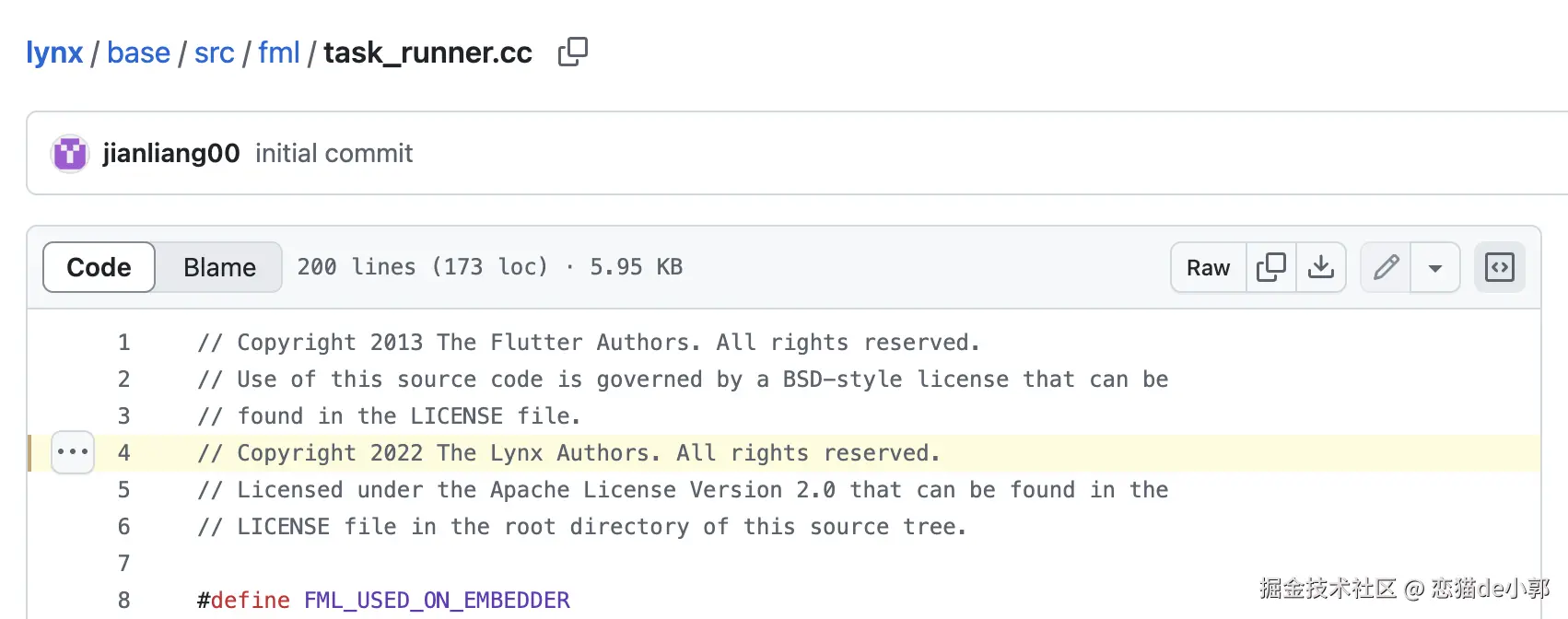Viewport: 1568px width, 619px height.
Task: Go to the base folder
Action: (138, 53)
